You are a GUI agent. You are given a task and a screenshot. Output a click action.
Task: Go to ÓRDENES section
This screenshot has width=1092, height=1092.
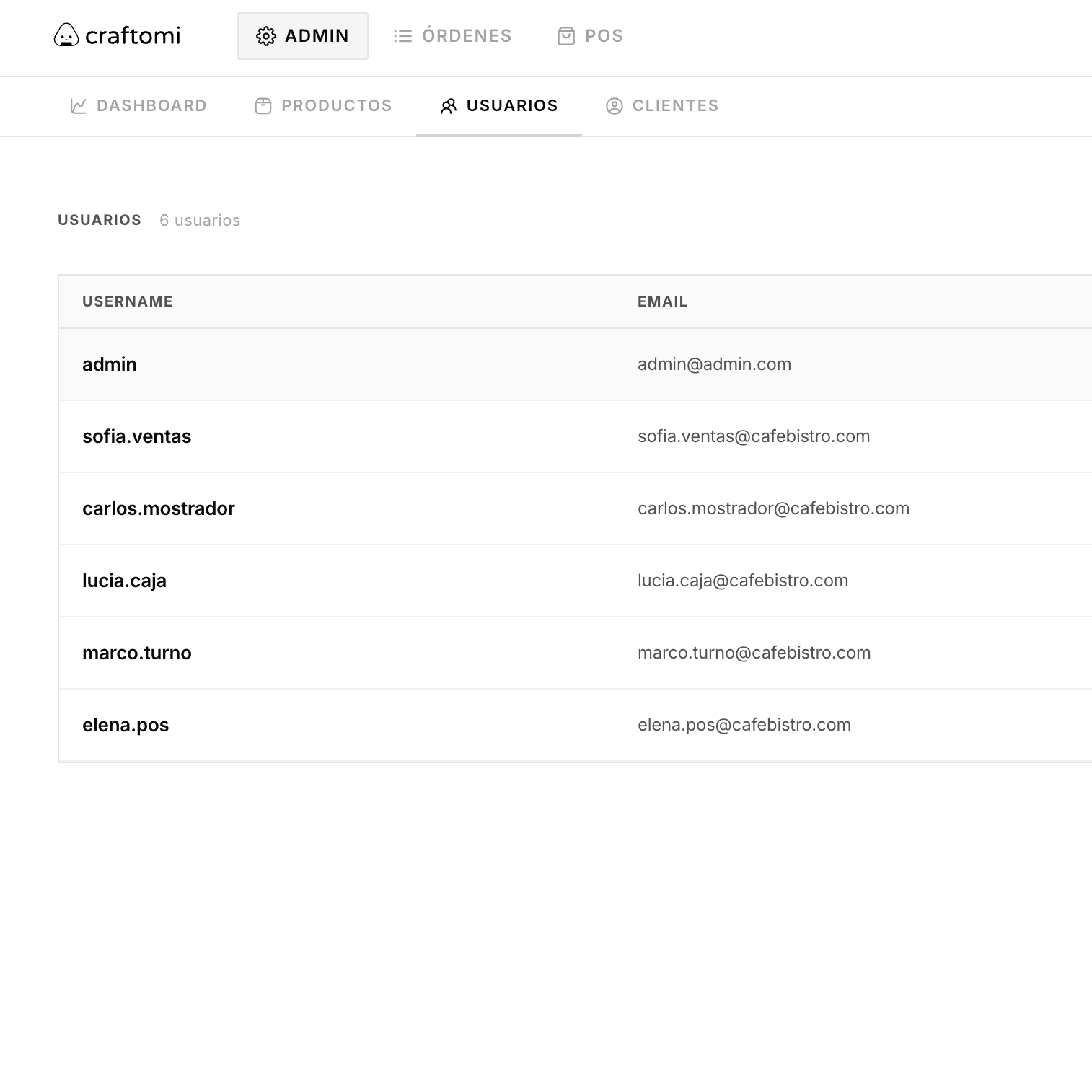coord(452,36)
